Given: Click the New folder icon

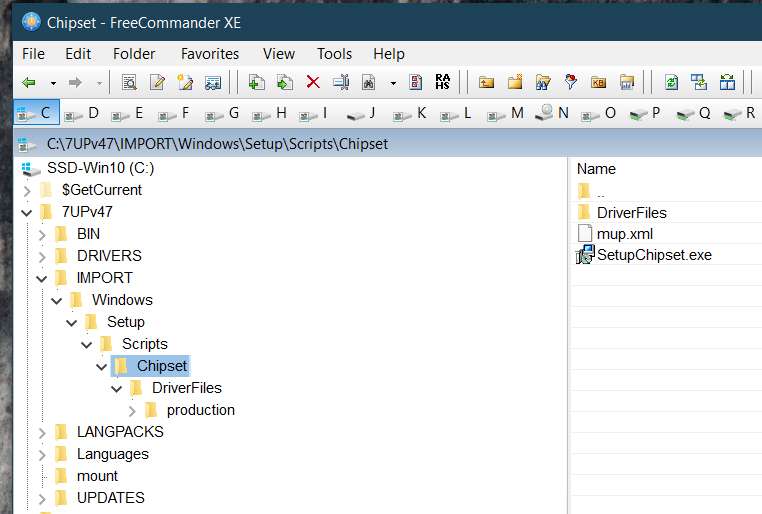Looking at the screenshot, I should point(515,82).
